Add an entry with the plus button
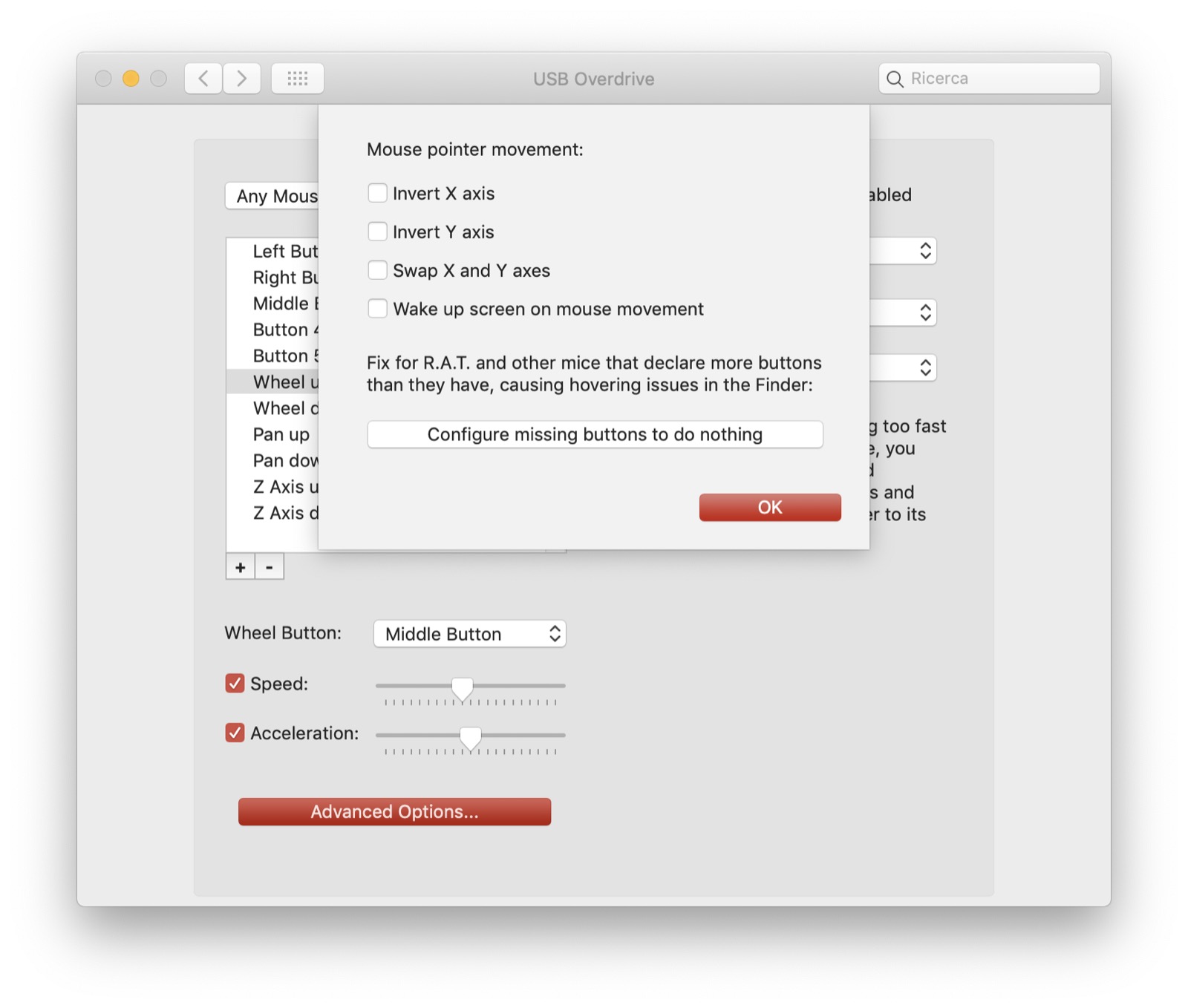1188x1008 pixels. [241, 567]
